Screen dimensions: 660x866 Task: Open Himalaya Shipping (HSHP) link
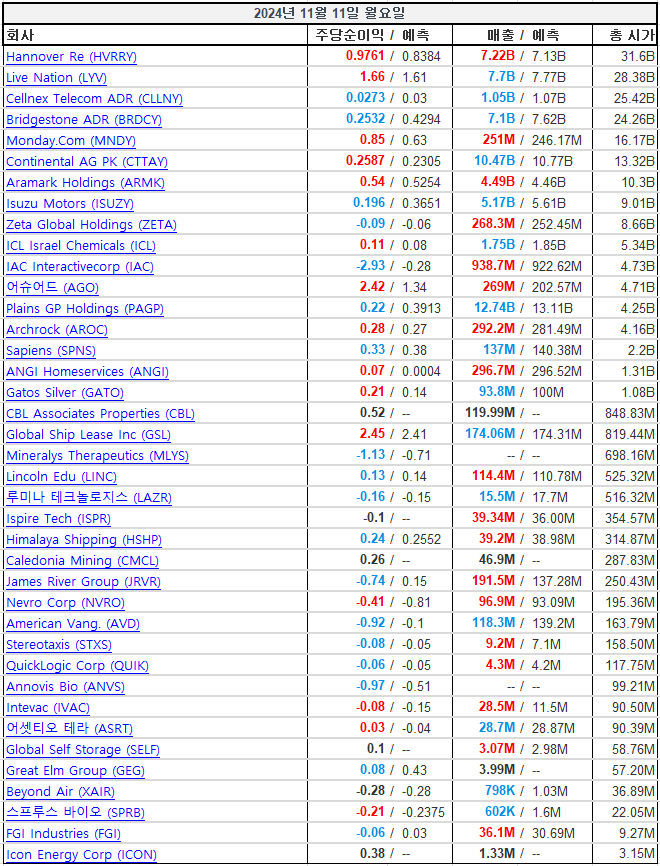84,539
